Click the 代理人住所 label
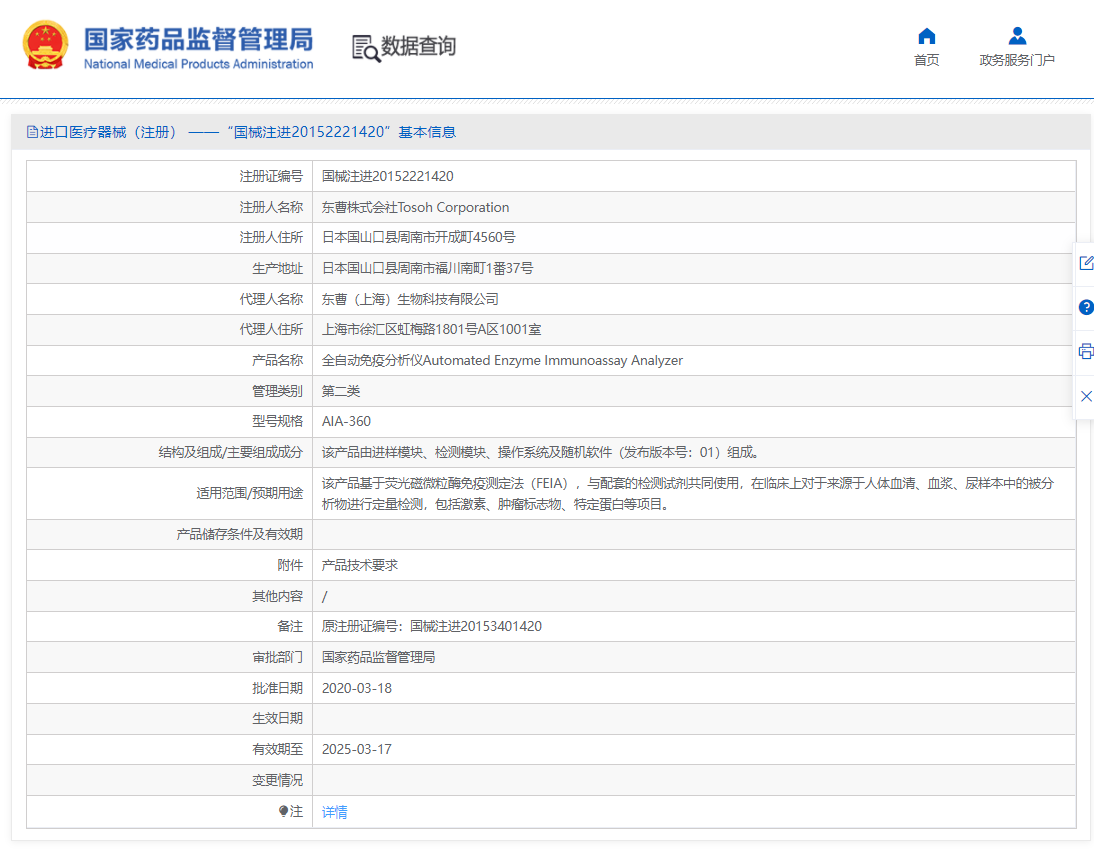 271,329
